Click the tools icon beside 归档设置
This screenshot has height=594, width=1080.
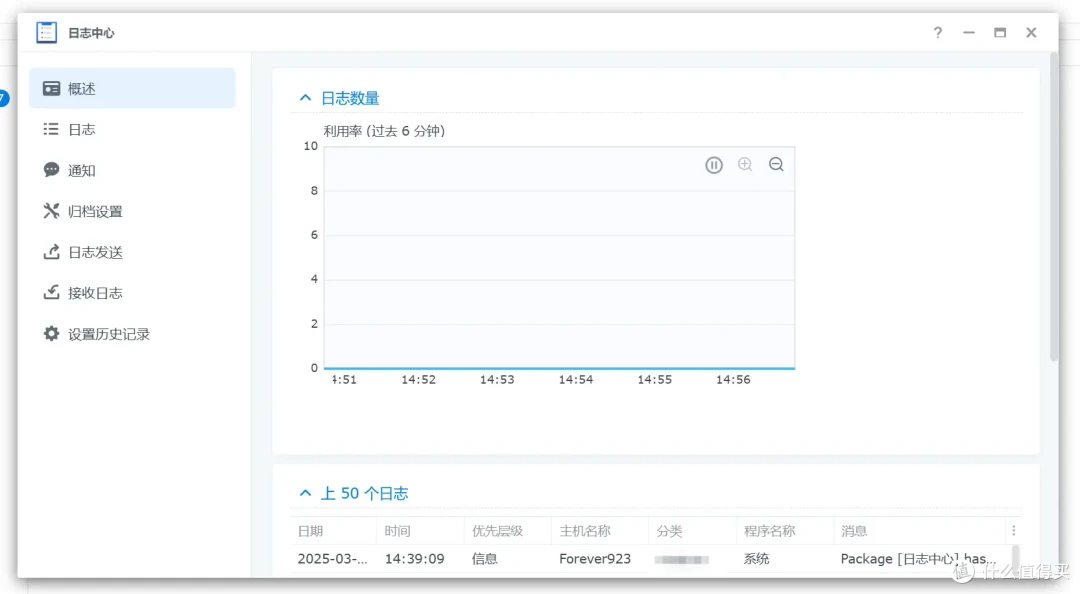[x=51, y=211]
